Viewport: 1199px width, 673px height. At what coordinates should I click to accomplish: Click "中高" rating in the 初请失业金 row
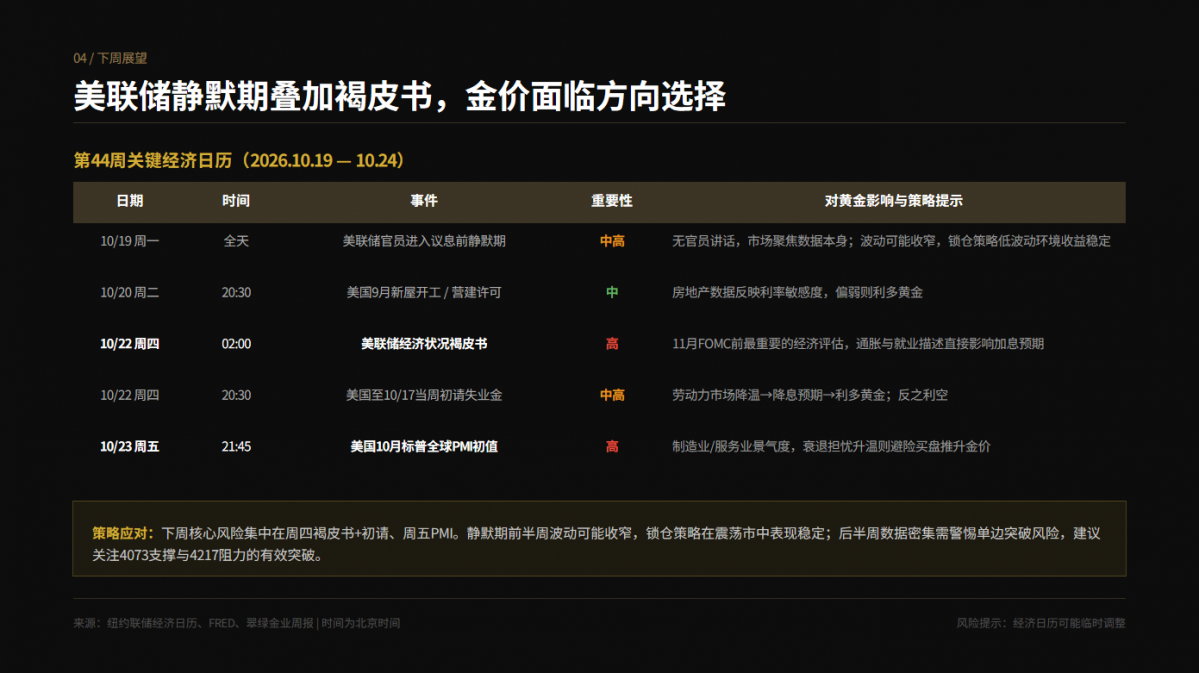(x=612, y=395)
